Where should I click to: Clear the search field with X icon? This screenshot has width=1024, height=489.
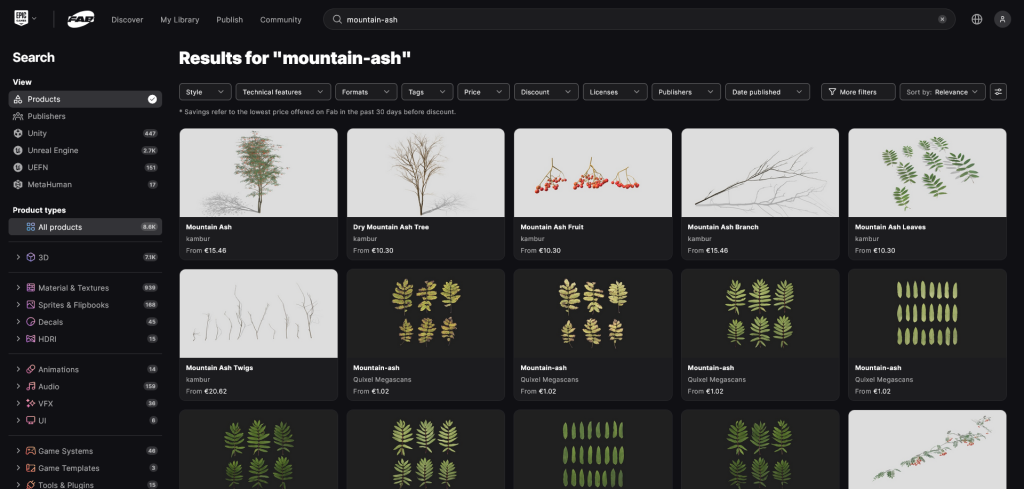pyautogui.click(x=942, y=20)
